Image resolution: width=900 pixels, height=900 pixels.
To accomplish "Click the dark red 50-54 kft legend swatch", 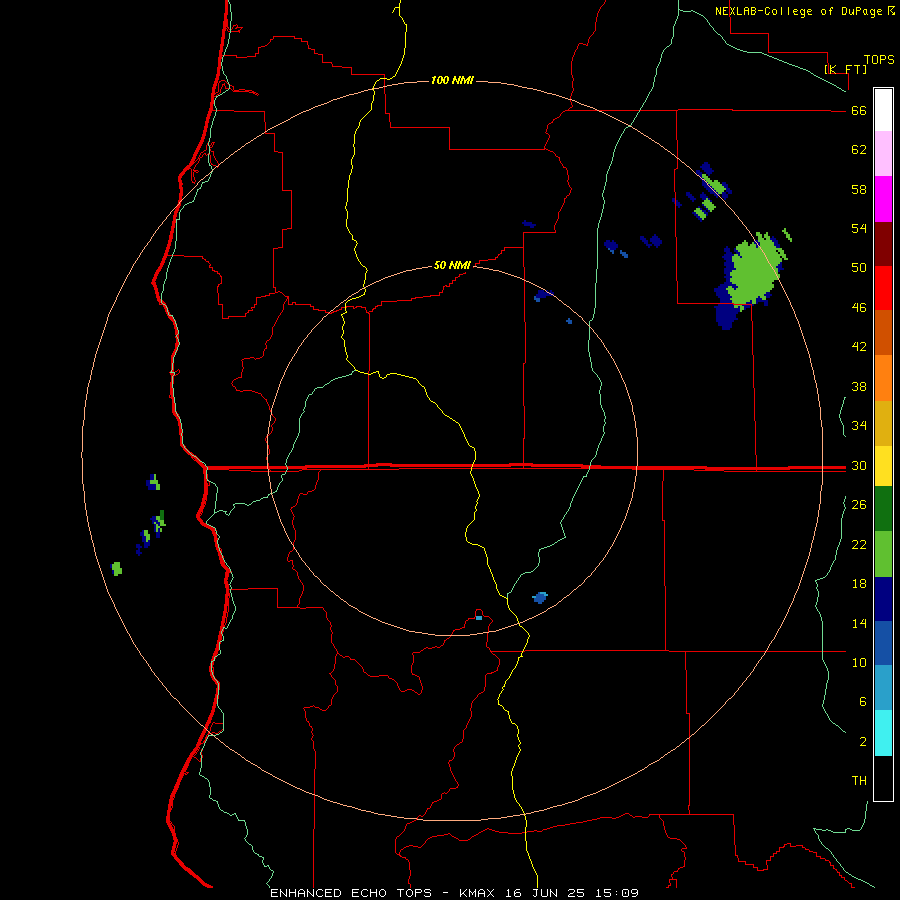I will click(x=883, y=244).
